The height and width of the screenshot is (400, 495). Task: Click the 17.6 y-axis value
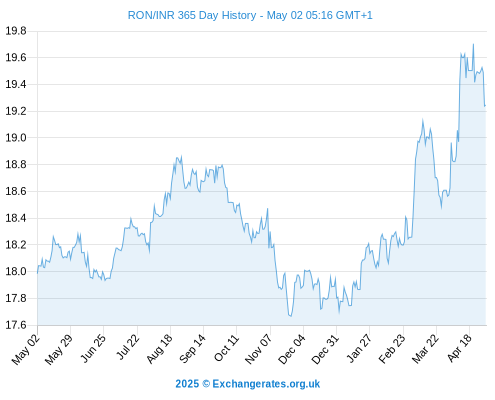[16, 325]
